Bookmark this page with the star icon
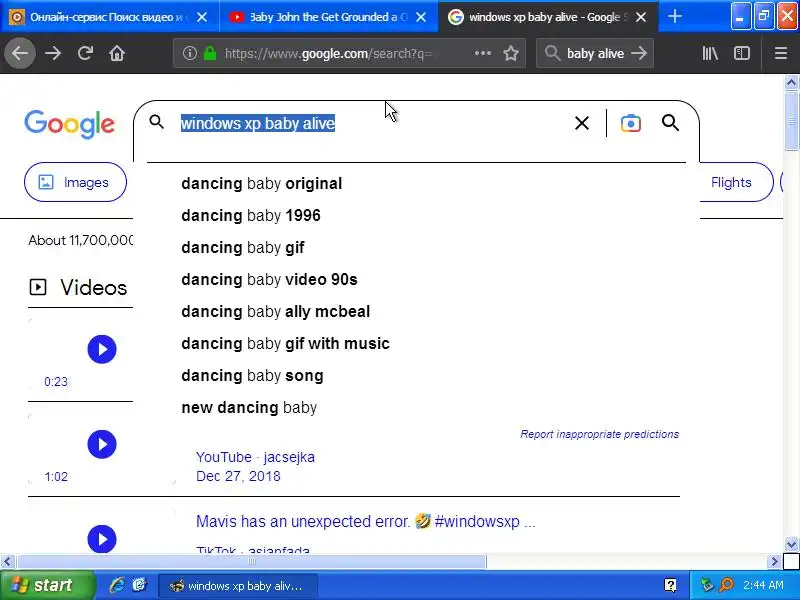The height and width of the screenshot is (600, 800). pyautogui.click(x=511, y=53)
